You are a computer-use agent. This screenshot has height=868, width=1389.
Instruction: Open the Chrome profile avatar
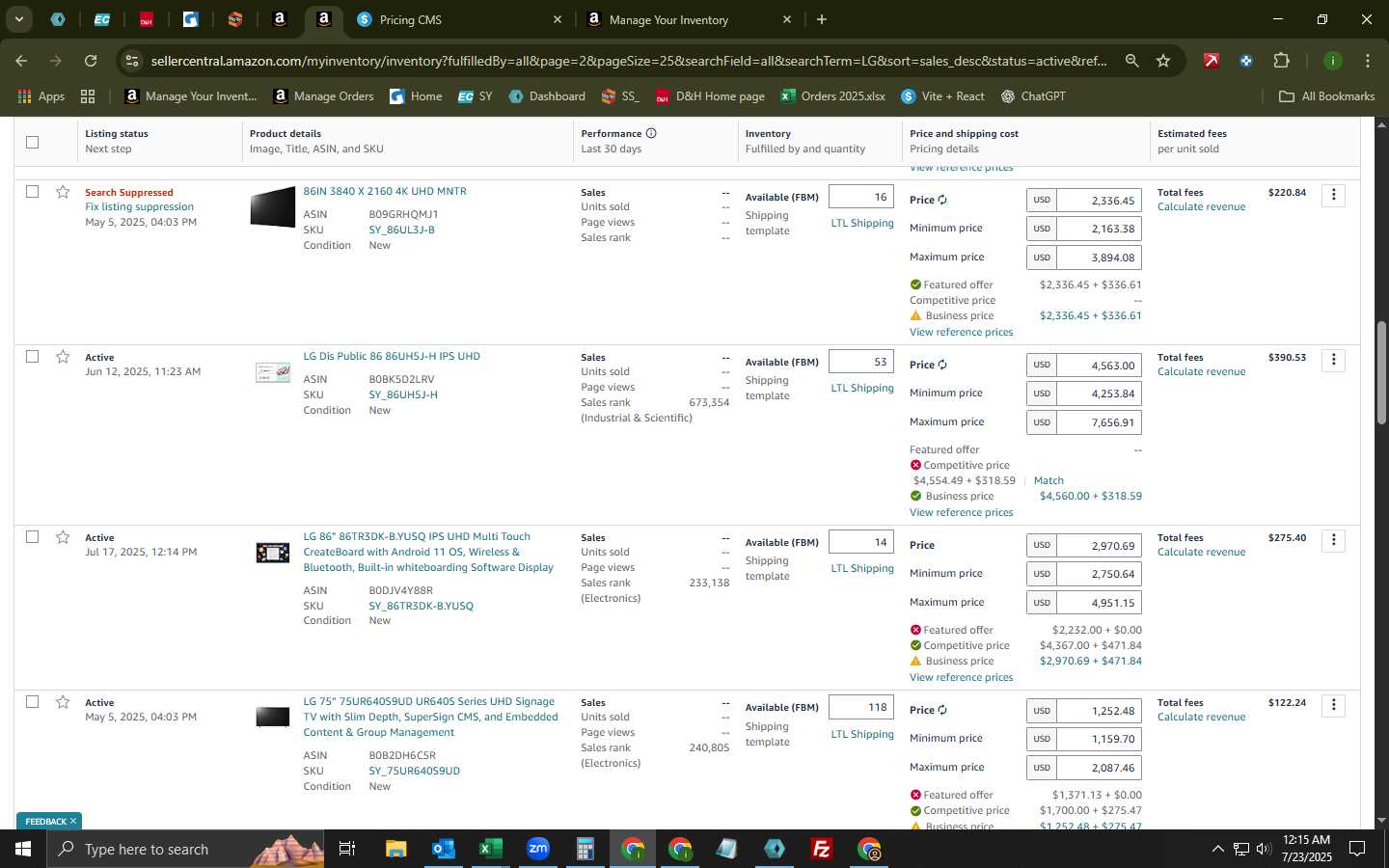pyautogui.click(x=1333, y=61)
